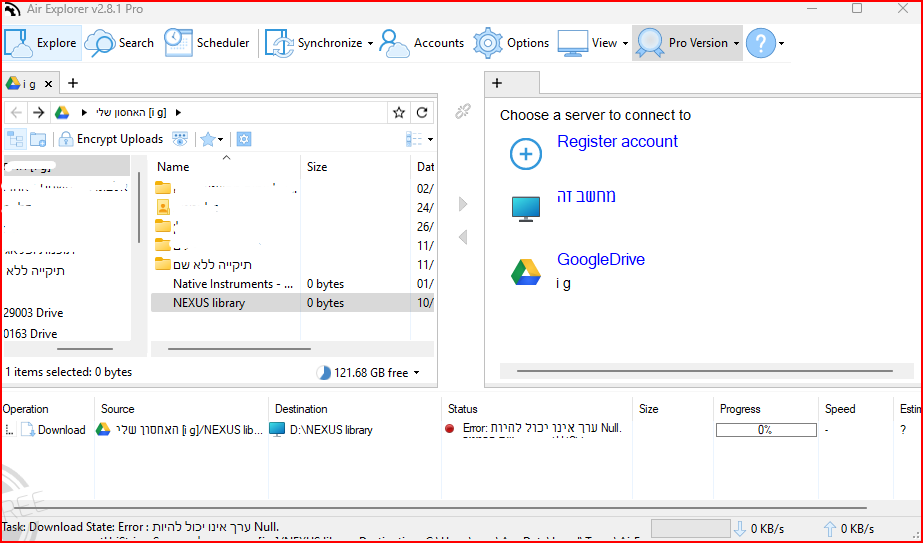Click the Register account link
This screenshot has width=923, height=543.
tap(617, 141)
